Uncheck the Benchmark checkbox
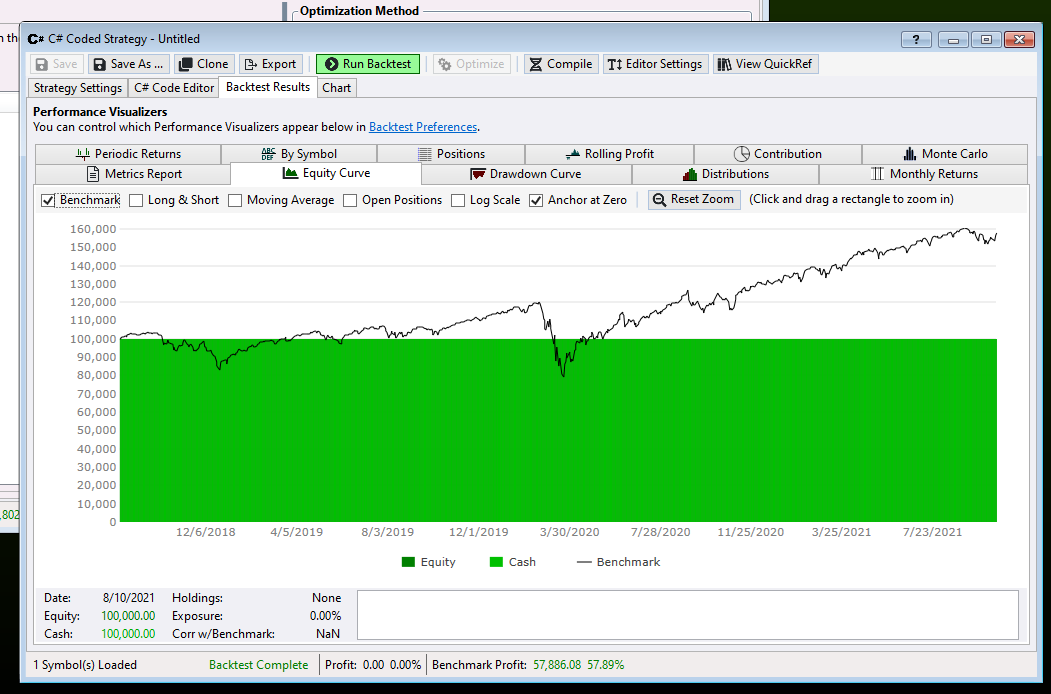Viewport: 1051px width, 694px height. pyautogui.click(x=48, y=200)
